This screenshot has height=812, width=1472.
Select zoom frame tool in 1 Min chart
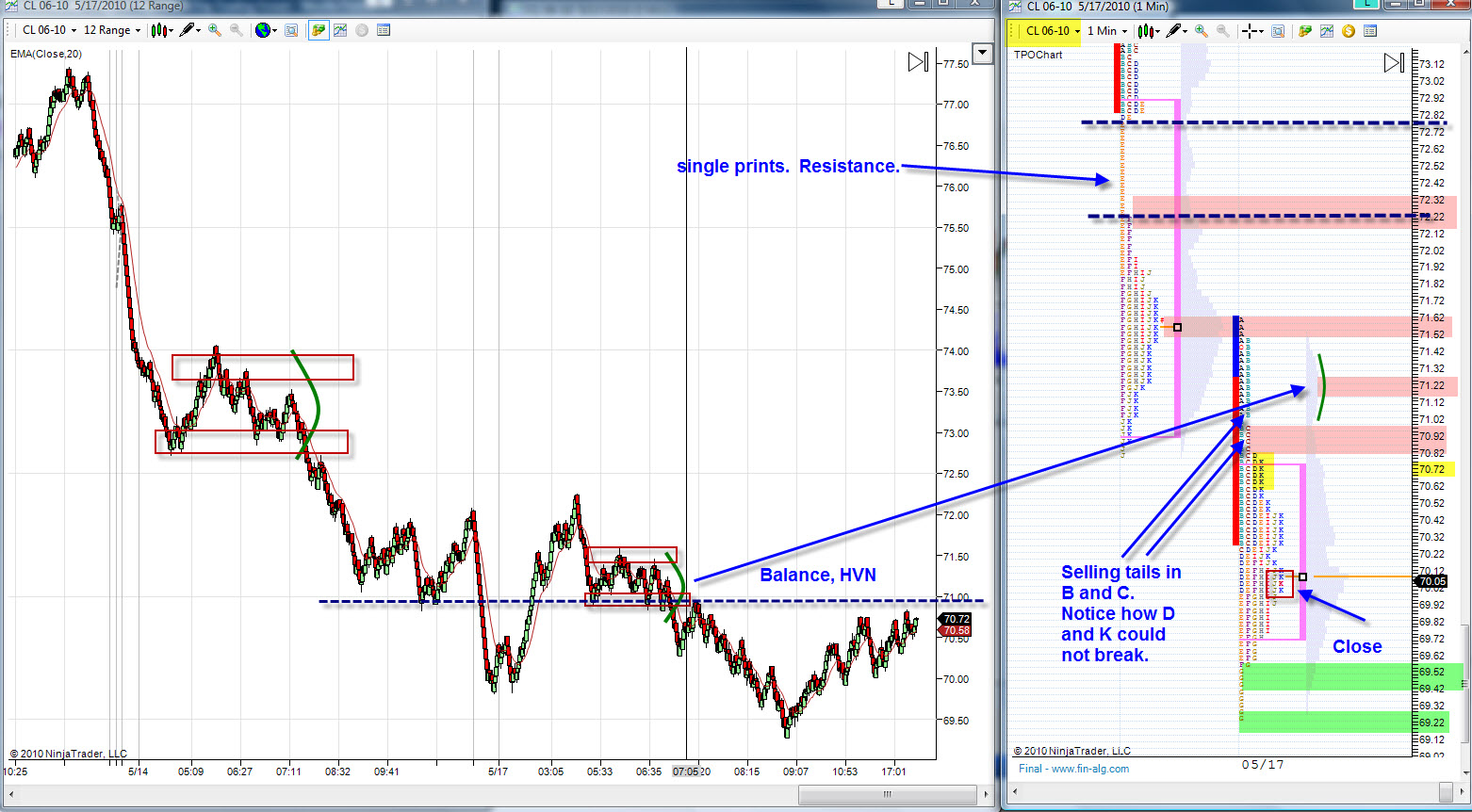tap(1279, 31)
